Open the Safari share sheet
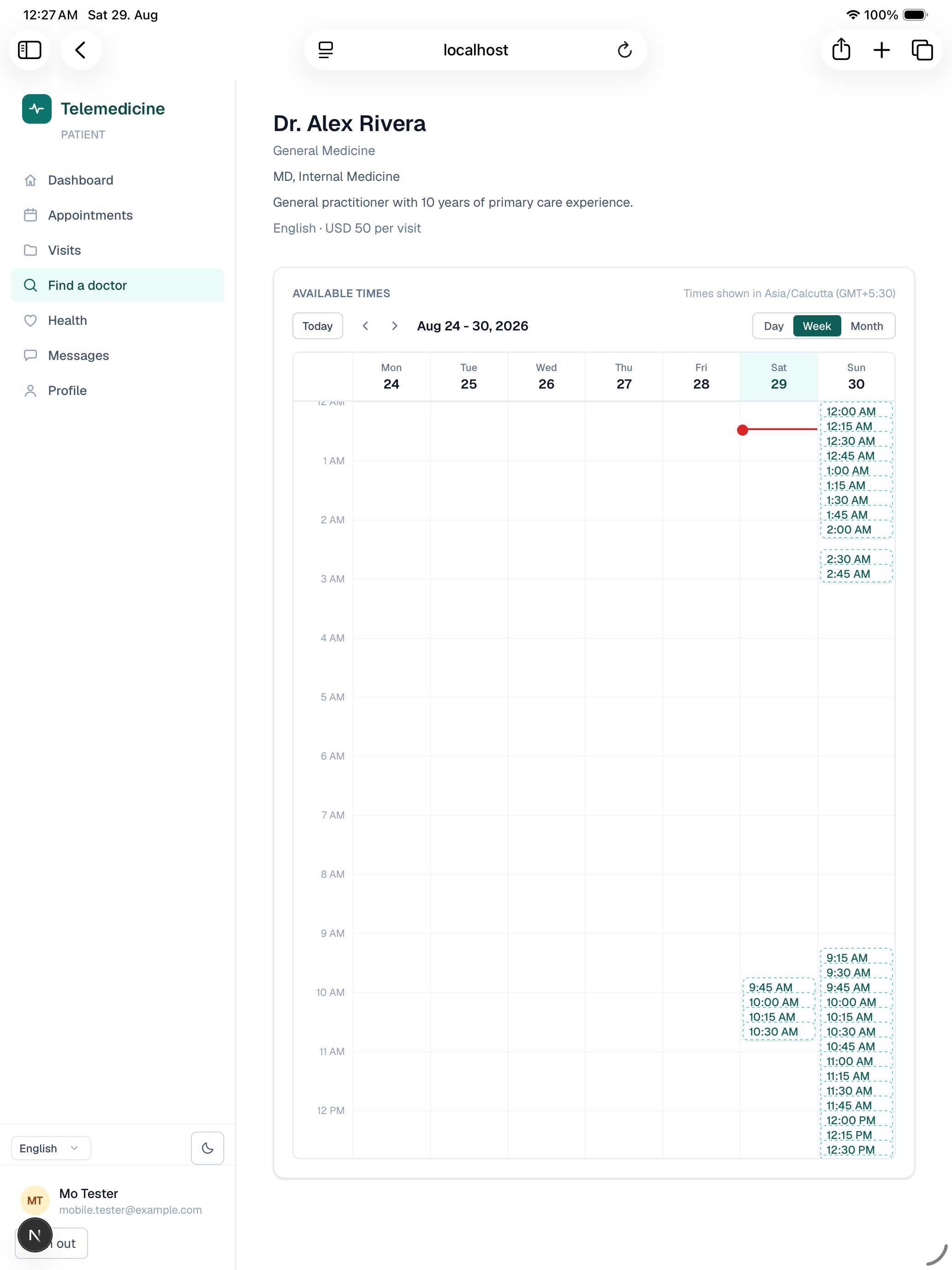 tap(841, 50)
